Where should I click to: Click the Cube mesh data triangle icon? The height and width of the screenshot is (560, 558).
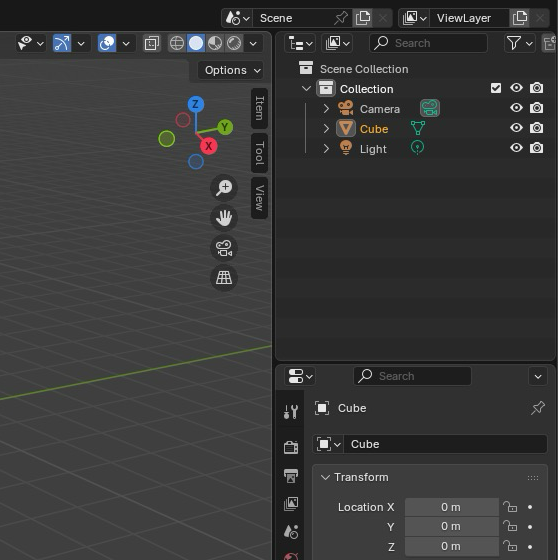click(418, 128)
